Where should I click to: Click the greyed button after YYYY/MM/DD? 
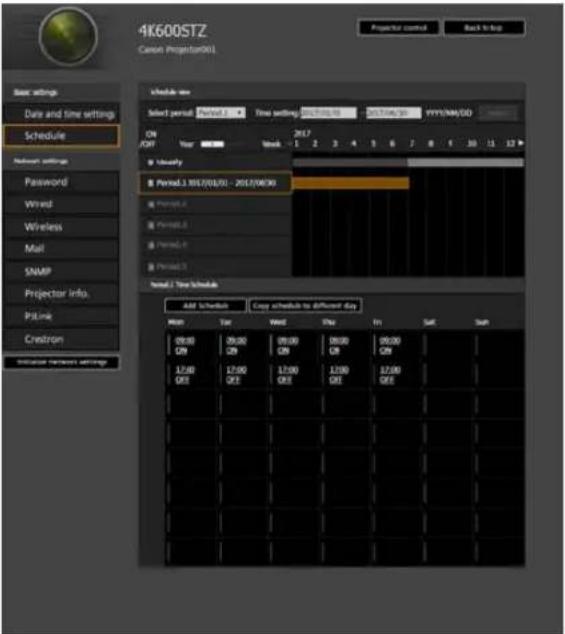(499, 113)
